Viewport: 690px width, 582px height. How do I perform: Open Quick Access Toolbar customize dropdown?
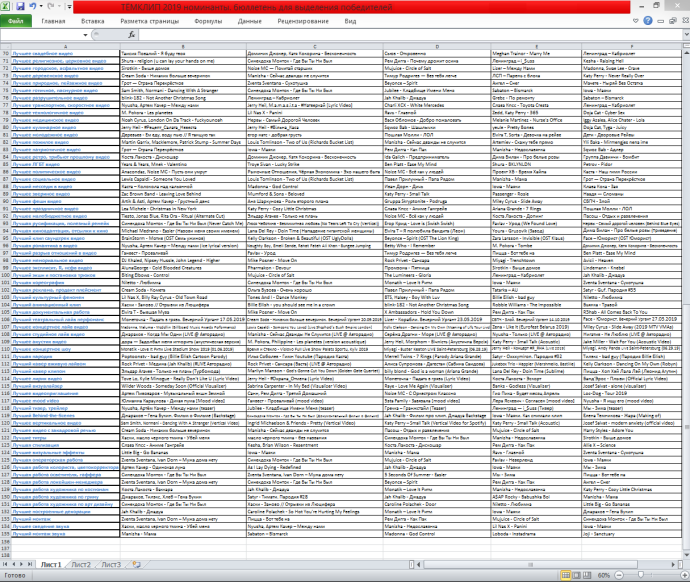point(67,6)
